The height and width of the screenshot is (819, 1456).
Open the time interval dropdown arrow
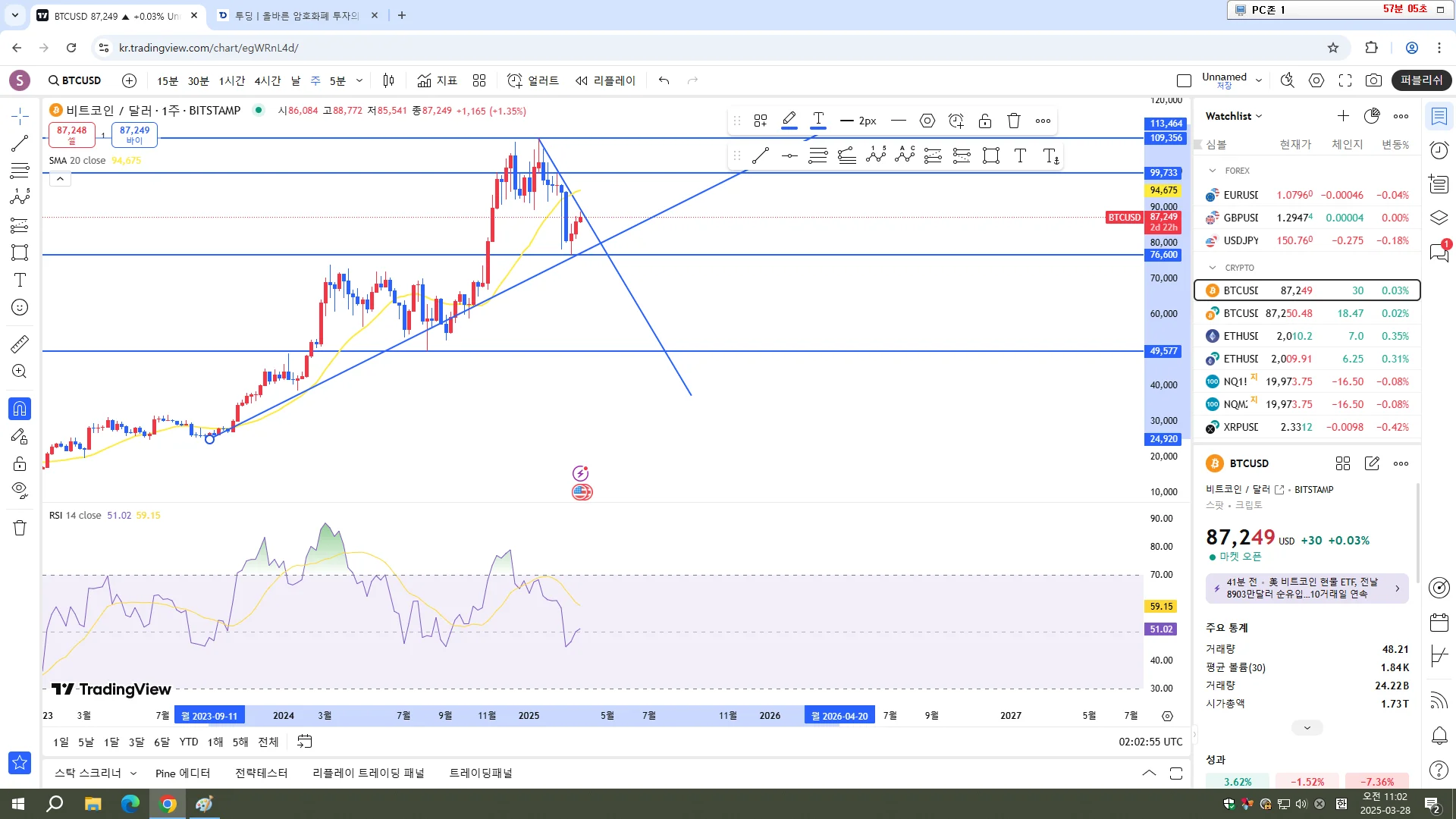[x=359, y=80]
